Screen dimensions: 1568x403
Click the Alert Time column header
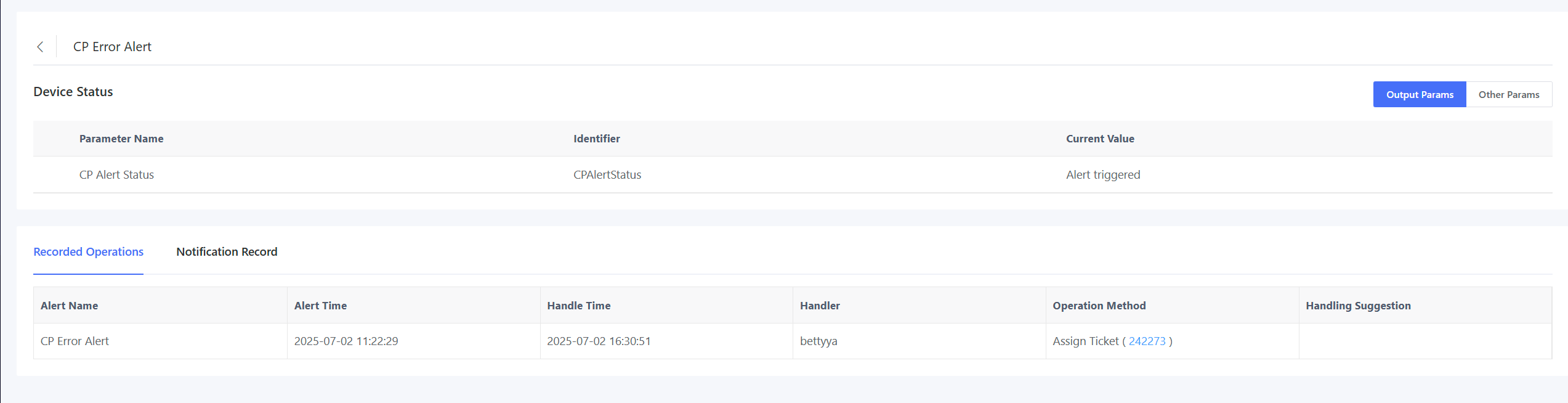(320, 306)
